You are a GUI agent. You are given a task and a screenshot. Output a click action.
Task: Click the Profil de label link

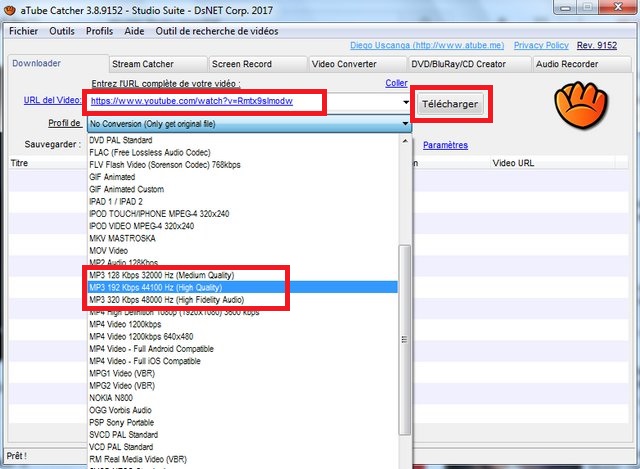pos(64,123)
